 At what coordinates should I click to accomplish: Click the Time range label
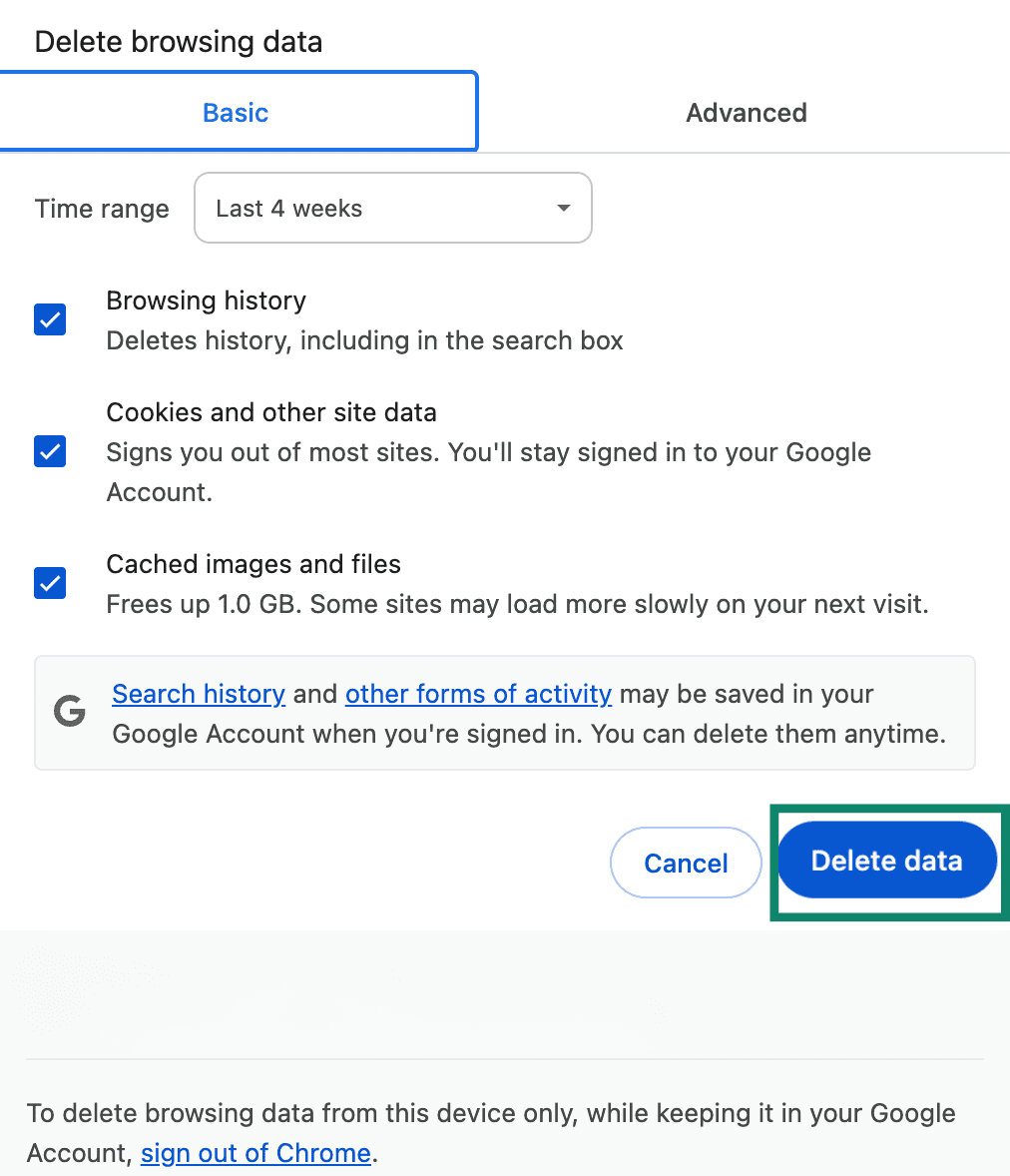[x=101, y=208]
